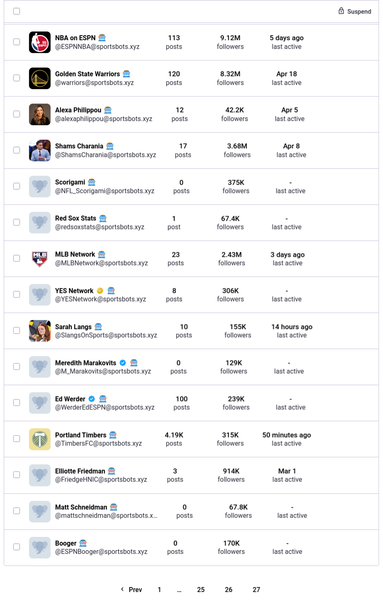Click the bot badge next to Portland Timbers

pos(112,435)
